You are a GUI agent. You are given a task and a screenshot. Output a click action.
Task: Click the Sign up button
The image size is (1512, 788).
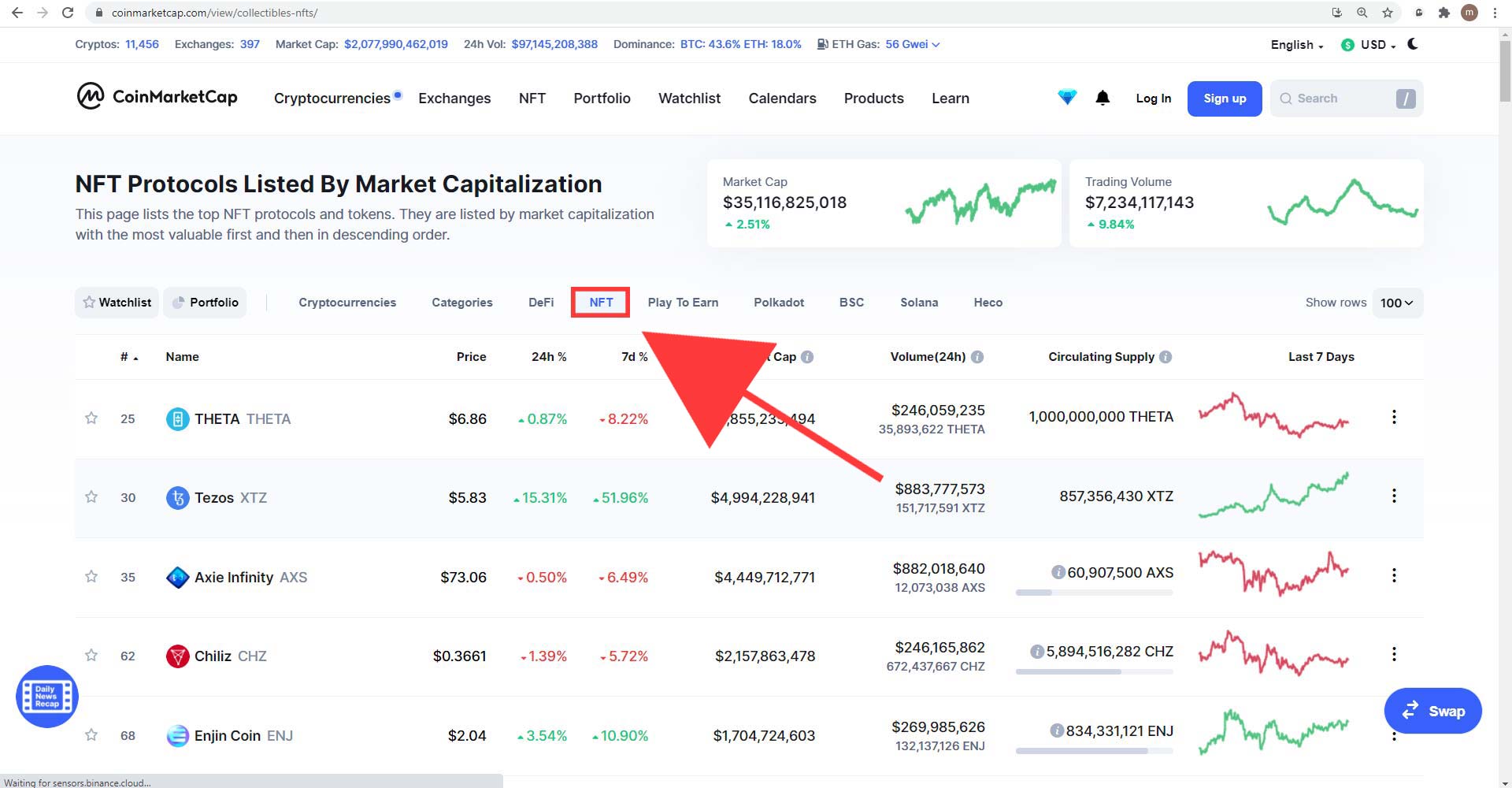tap(1225, 98)
